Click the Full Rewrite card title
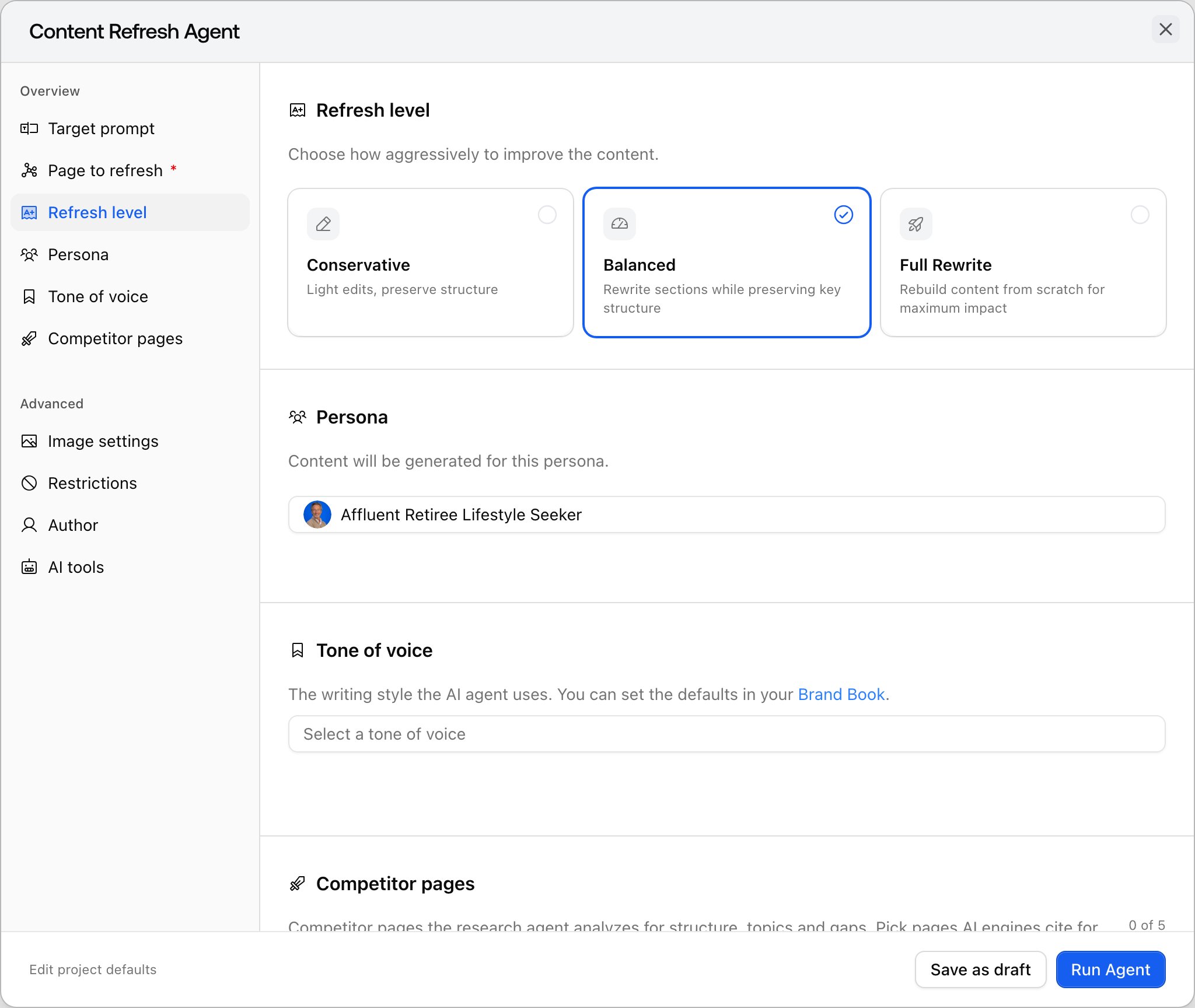The width and height of the screenshot is (1195, 1008). [x=945, y=265]
